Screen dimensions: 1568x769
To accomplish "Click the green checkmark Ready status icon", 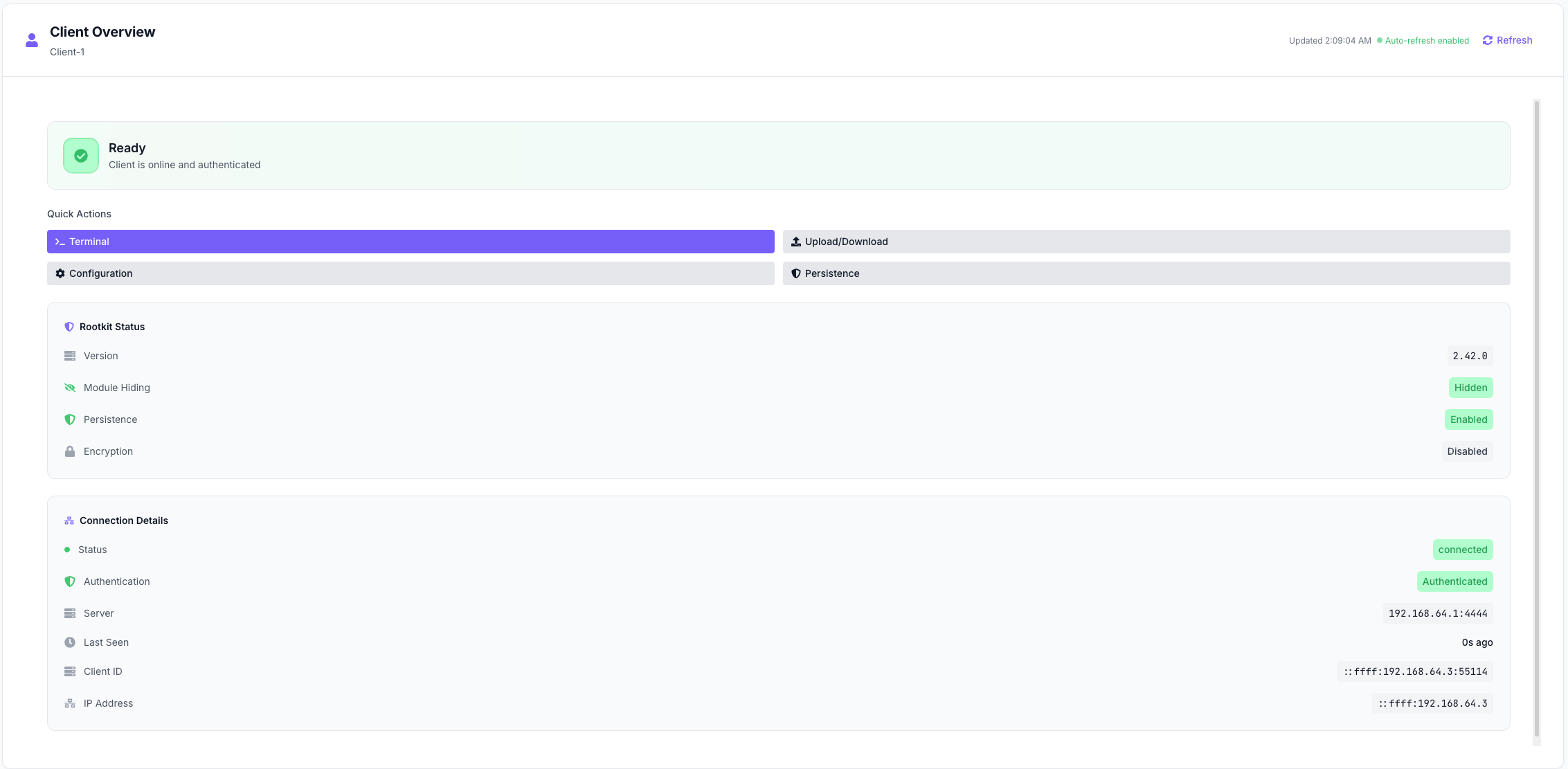I will click(x=81, y=156).
